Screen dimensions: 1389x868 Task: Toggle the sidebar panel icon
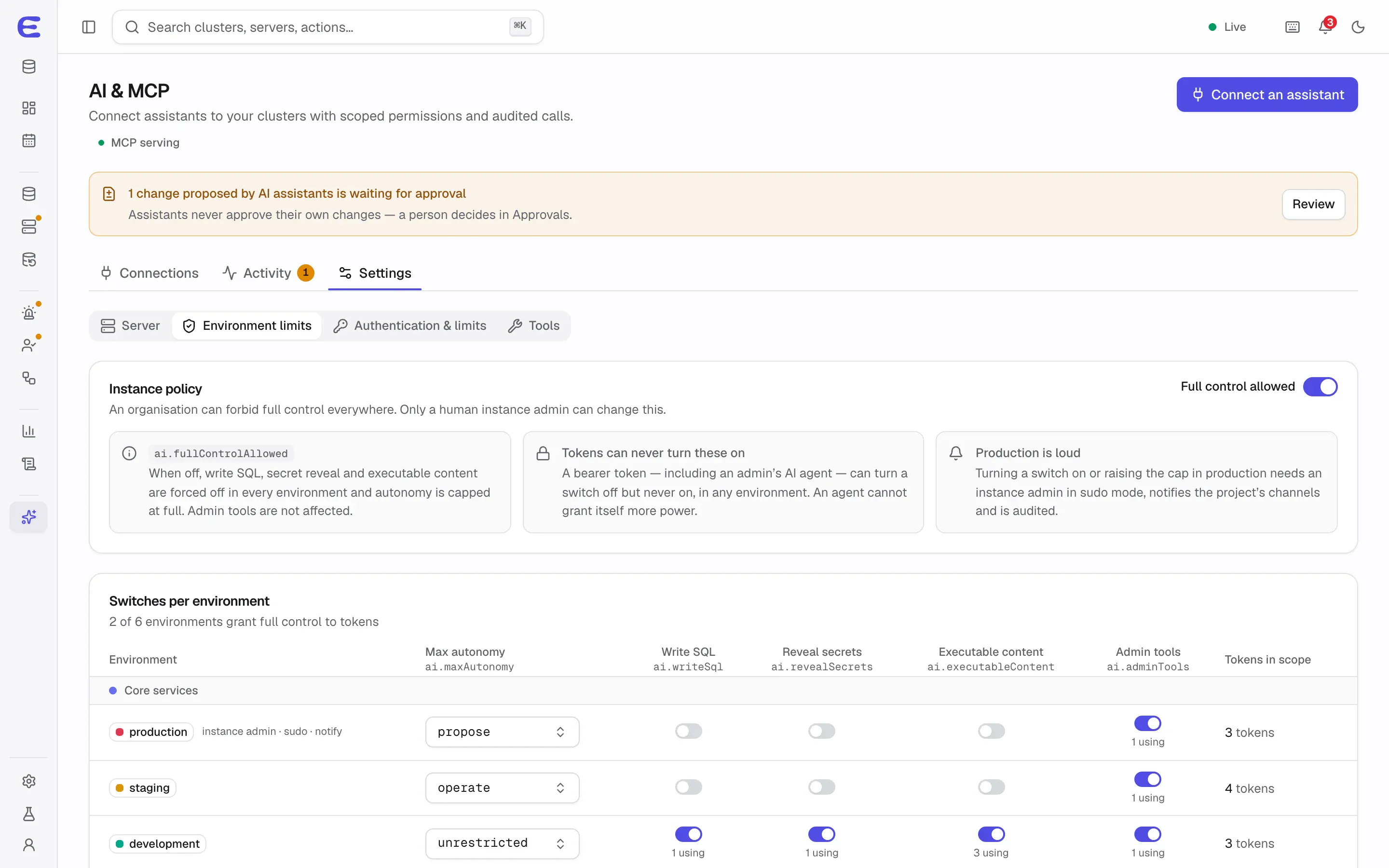pyautogui.click(x=88, y=27)
